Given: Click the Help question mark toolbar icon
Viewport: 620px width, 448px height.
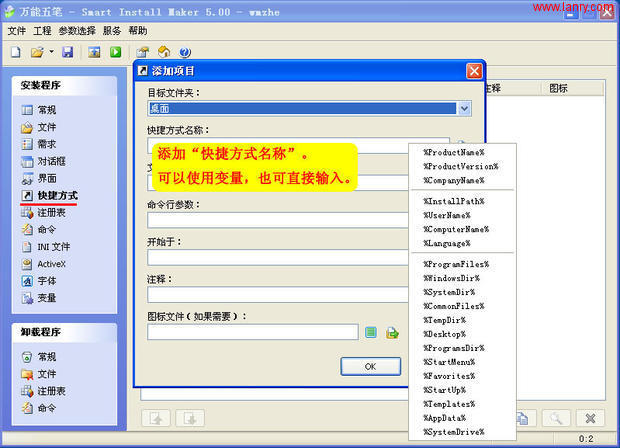Looking at the screenshot, I should (x=185, y=52).
